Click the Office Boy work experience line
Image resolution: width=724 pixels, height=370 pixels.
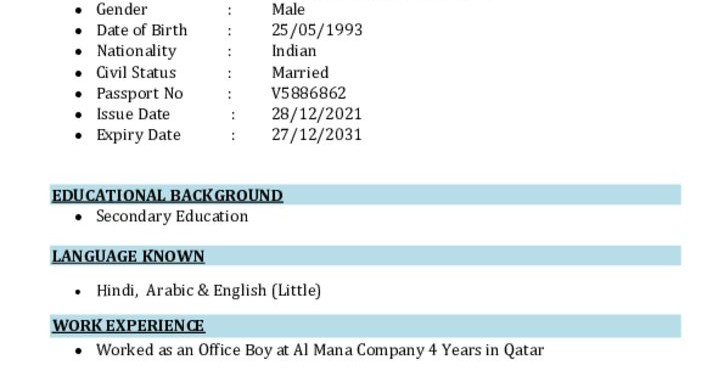[x=320, y=350]
